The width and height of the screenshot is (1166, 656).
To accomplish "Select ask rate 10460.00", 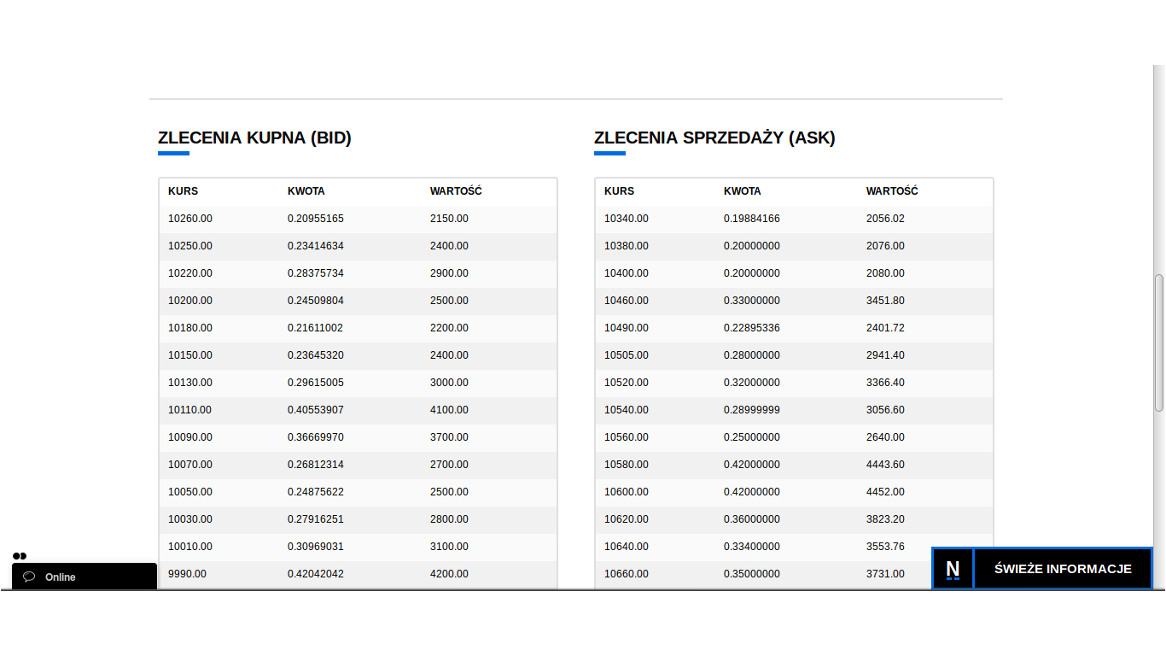I will pos(626,300).
